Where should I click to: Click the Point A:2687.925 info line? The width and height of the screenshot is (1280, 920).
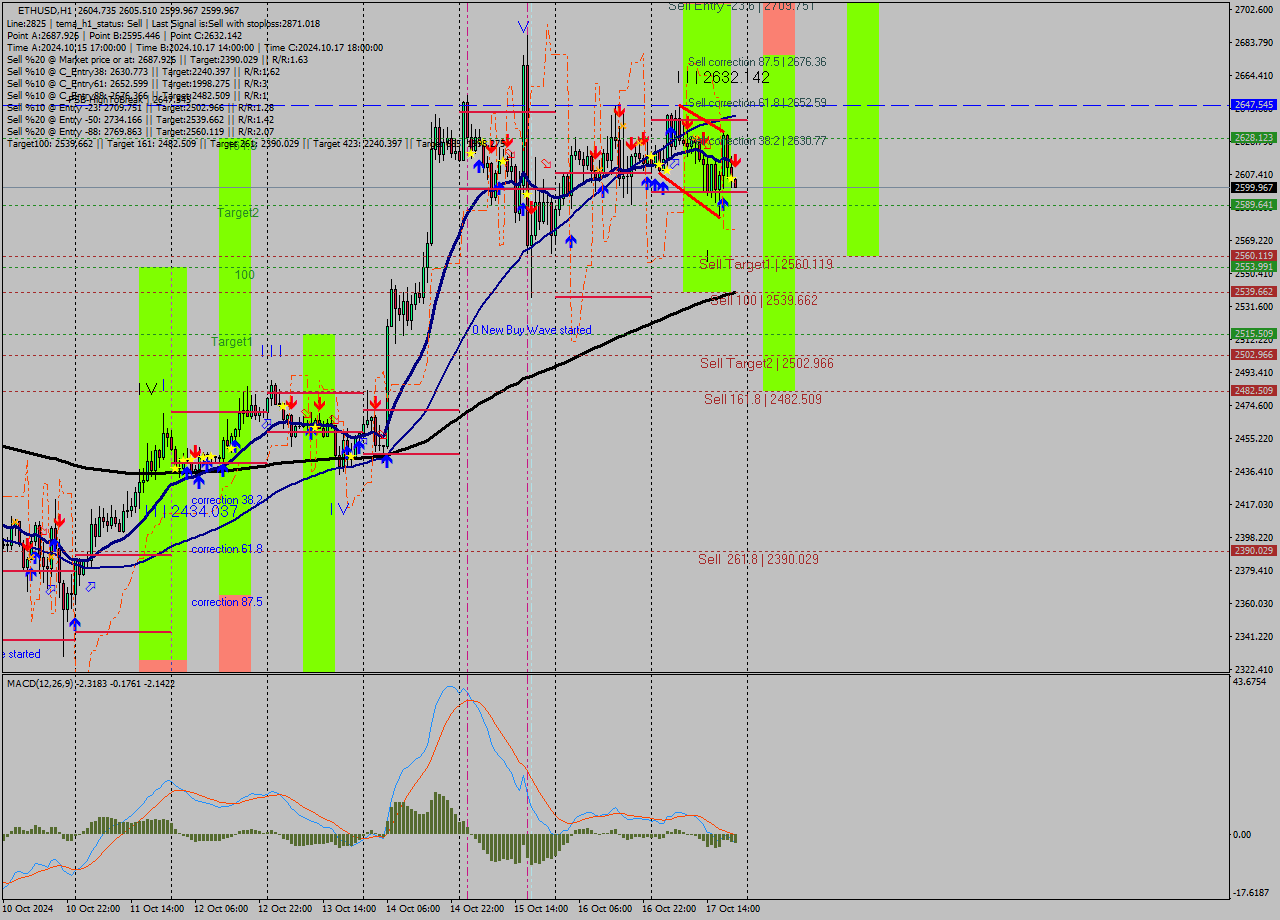pos(125,35)
